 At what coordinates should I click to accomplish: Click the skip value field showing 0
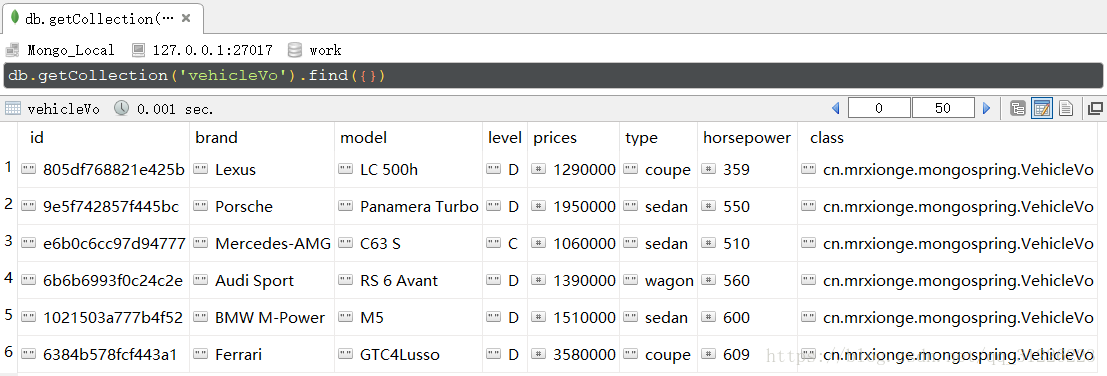879,108
